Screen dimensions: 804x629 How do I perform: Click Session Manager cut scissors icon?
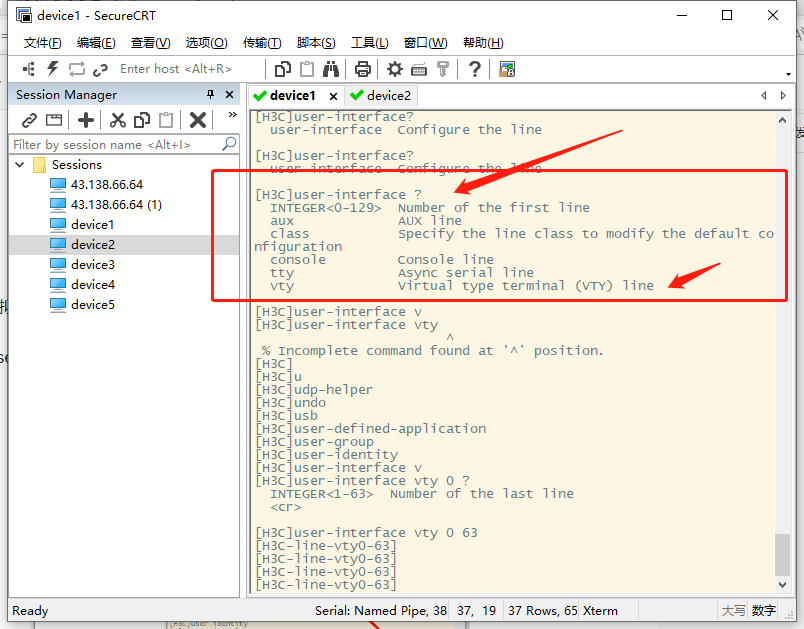pyautogui.click(x=117, y=120)
